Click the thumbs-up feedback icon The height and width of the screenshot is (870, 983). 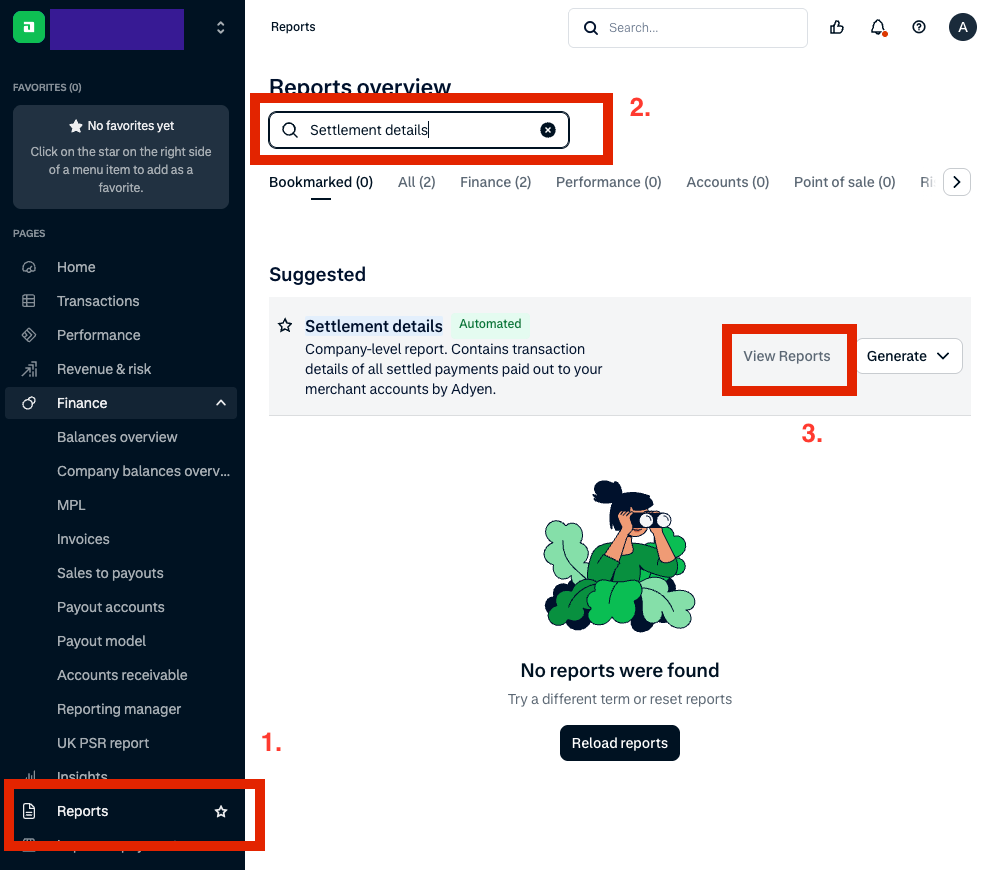pos(837,27)
